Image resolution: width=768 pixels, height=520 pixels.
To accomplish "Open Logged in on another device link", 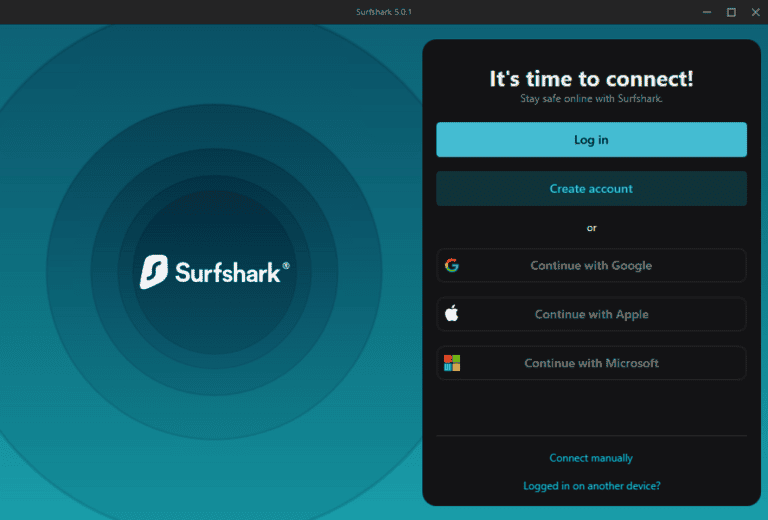I will click(591, 486).
